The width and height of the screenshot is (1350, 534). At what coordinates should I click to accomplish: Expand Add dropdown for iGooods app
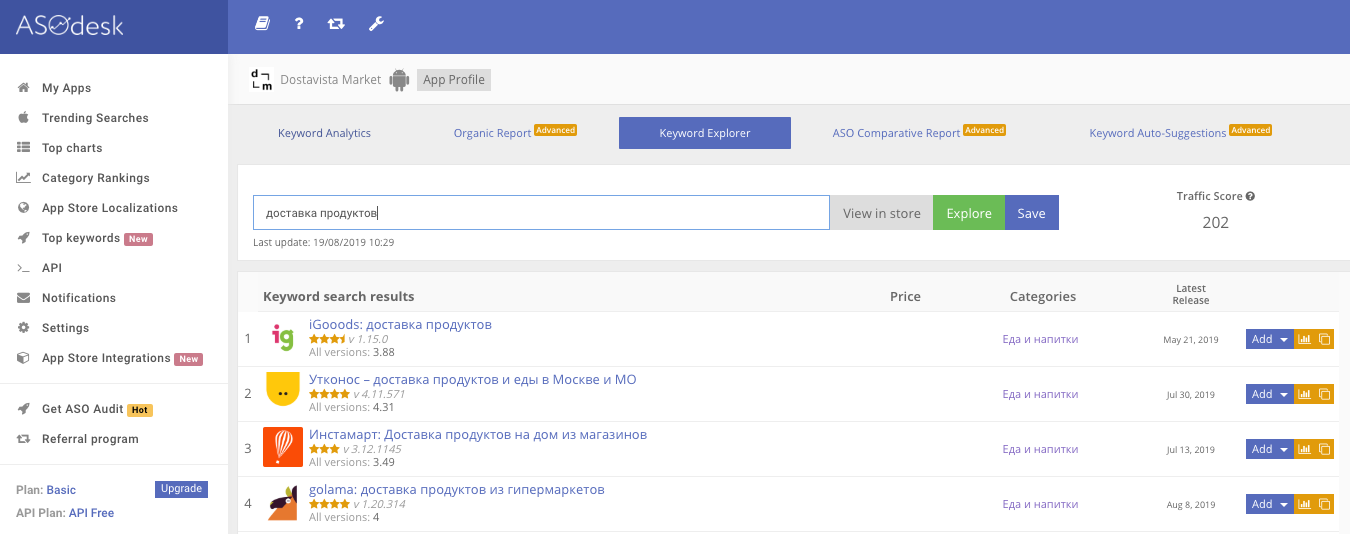[x=1283, y=339]
